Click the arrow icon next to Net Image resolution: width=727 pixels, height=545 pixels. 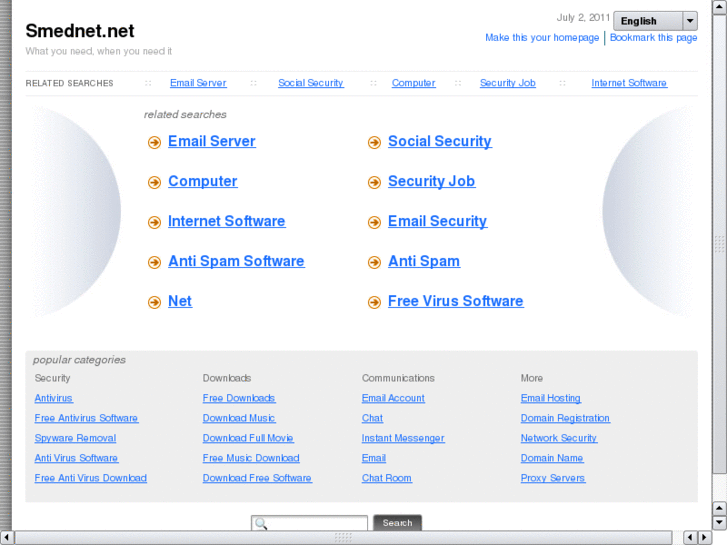154,303
